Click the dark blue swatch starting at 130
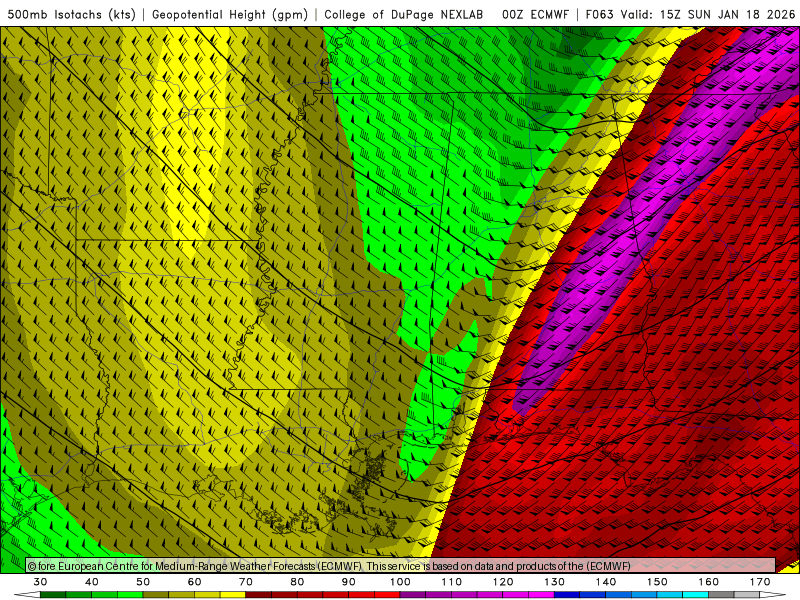 [x=567, y=595]
